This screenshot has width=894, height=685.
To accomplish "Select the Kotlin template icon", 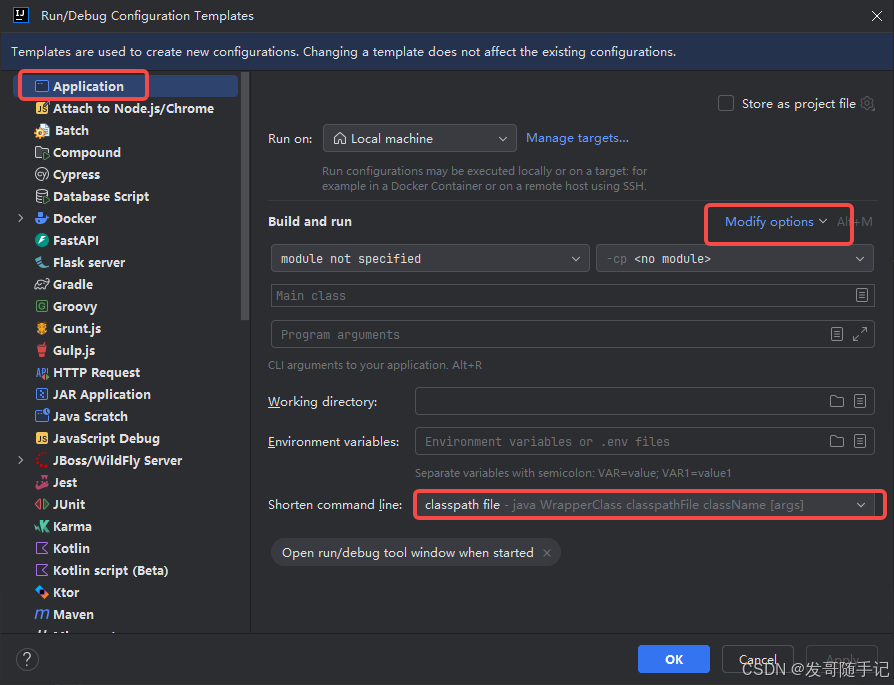I will (x=42, y=548).
